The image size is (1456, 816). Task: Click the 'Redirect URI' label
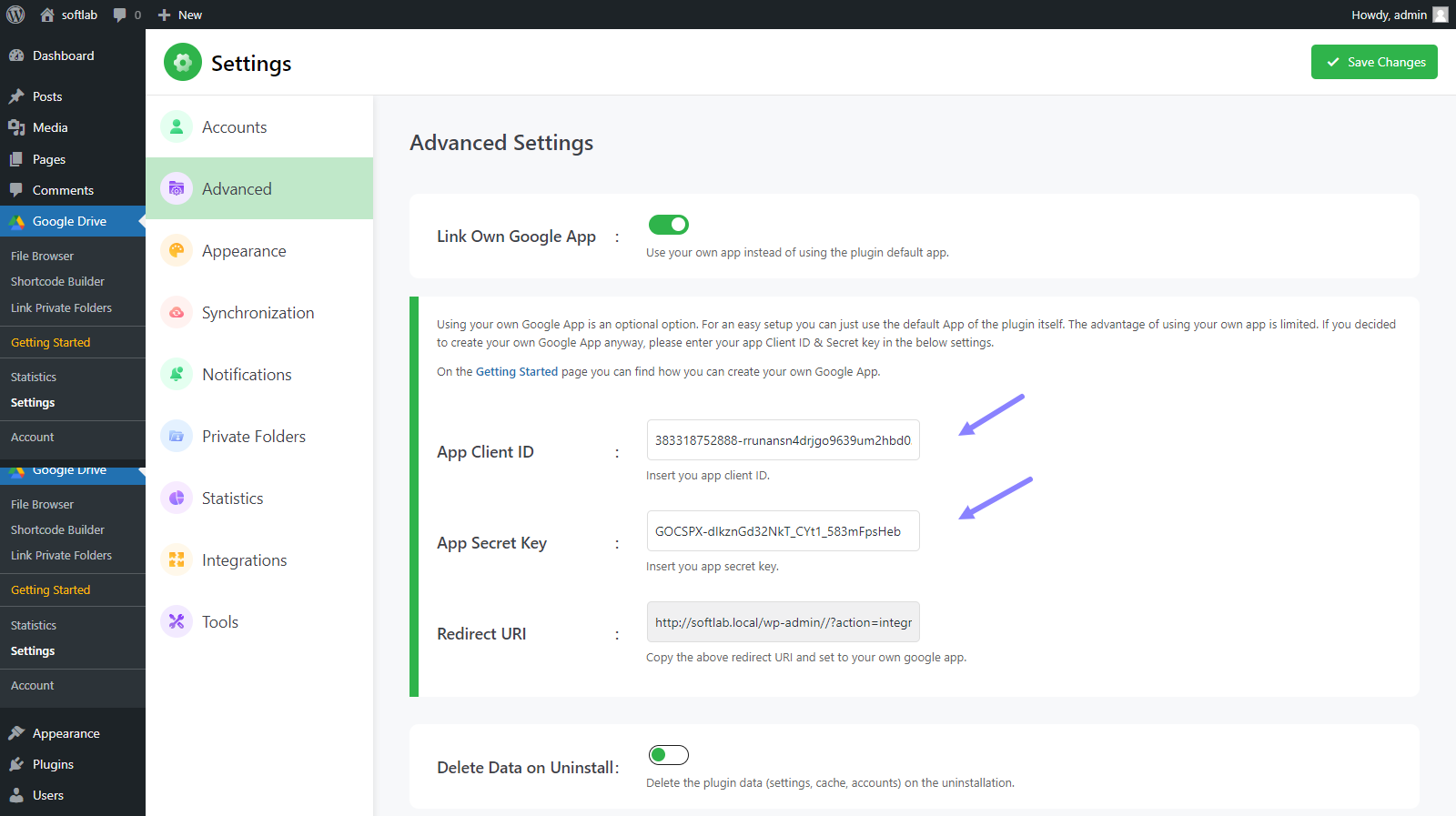[481, 634]
